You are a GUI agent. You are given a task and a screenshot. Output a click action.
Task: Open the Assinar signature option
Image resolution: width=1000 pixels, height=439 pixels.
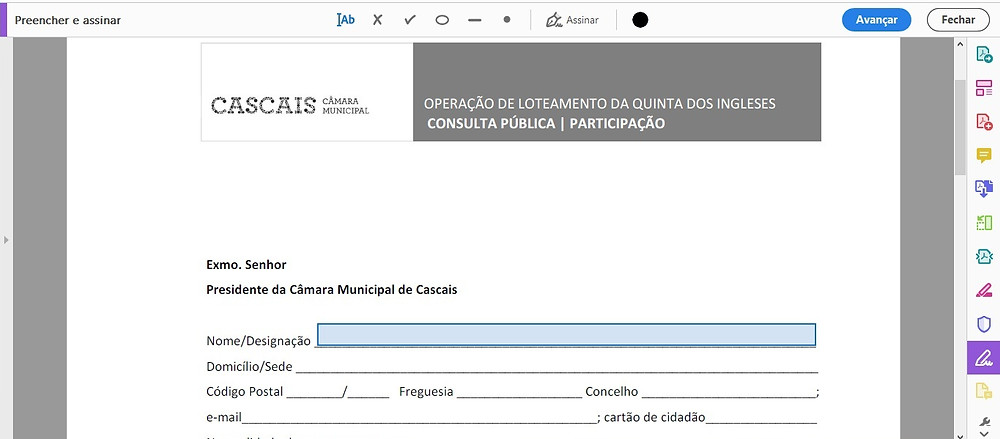point(572,20)
